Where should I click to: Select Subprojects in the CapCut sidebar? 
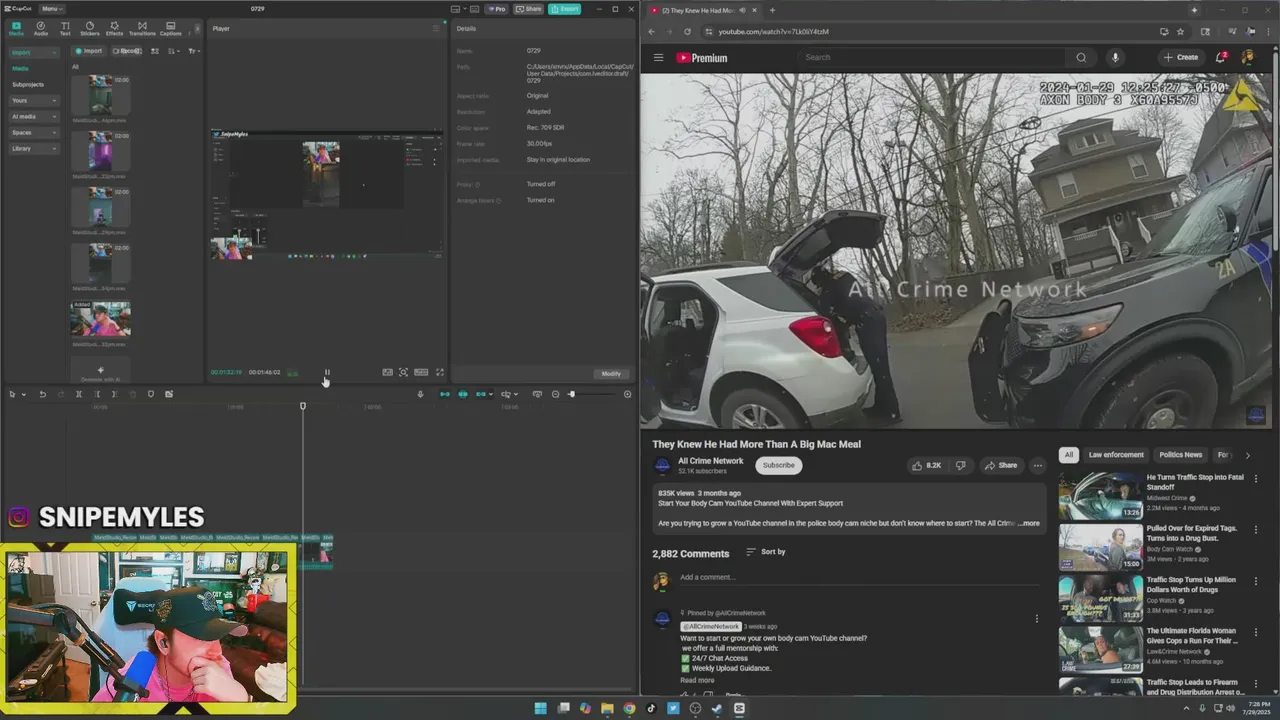pos(28,84)
